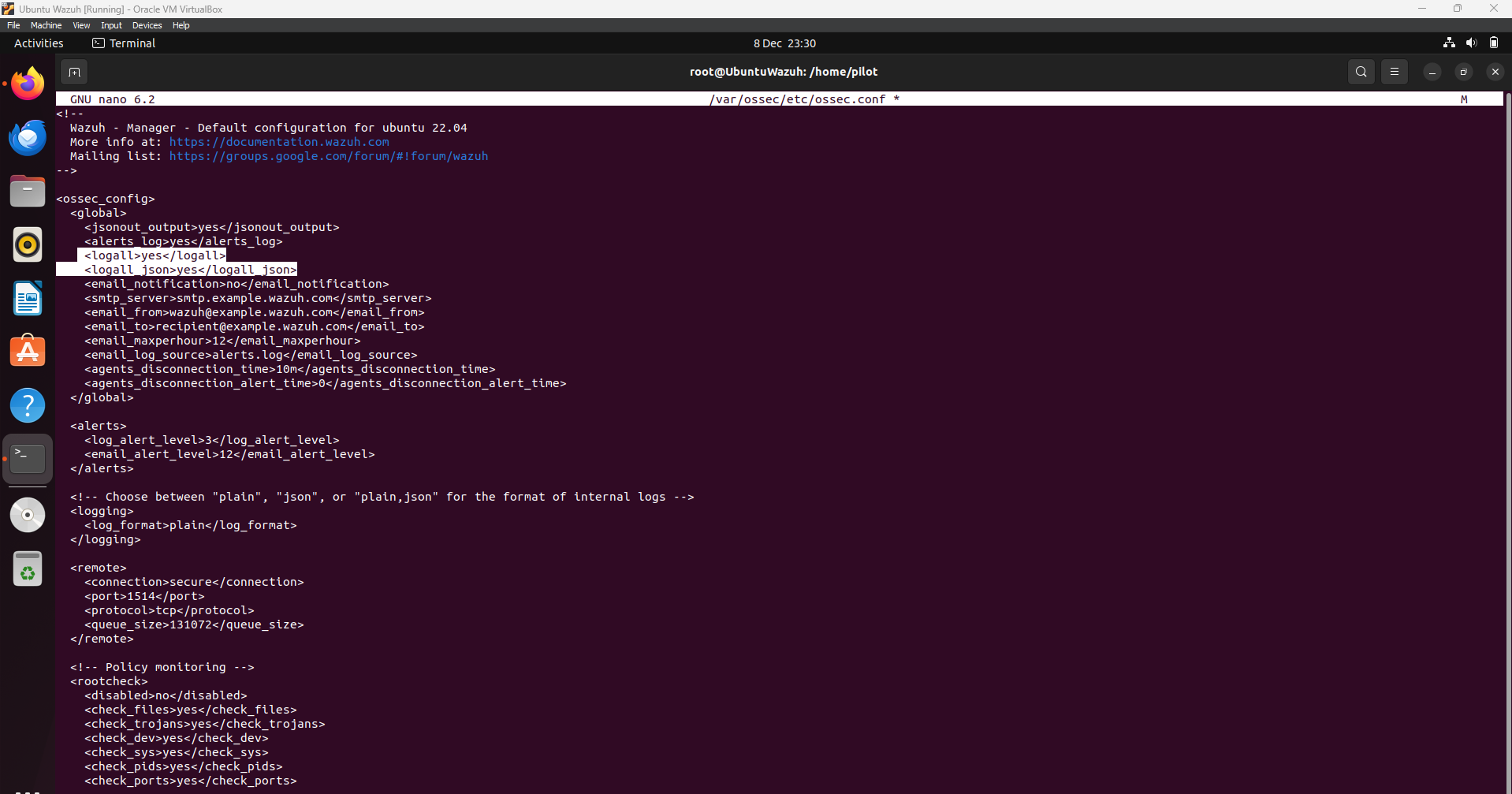Open Firefox from the dock

tap(28, 83)
